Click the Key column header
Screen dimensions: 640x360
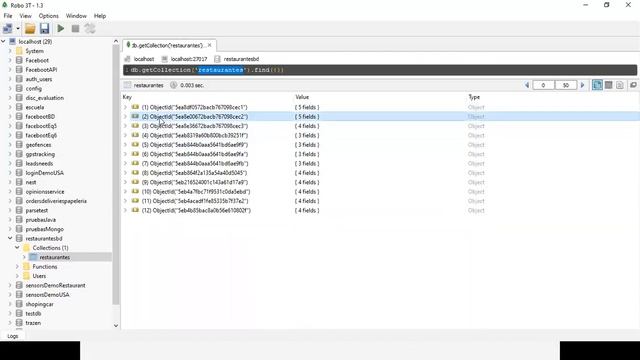point(127,97)
